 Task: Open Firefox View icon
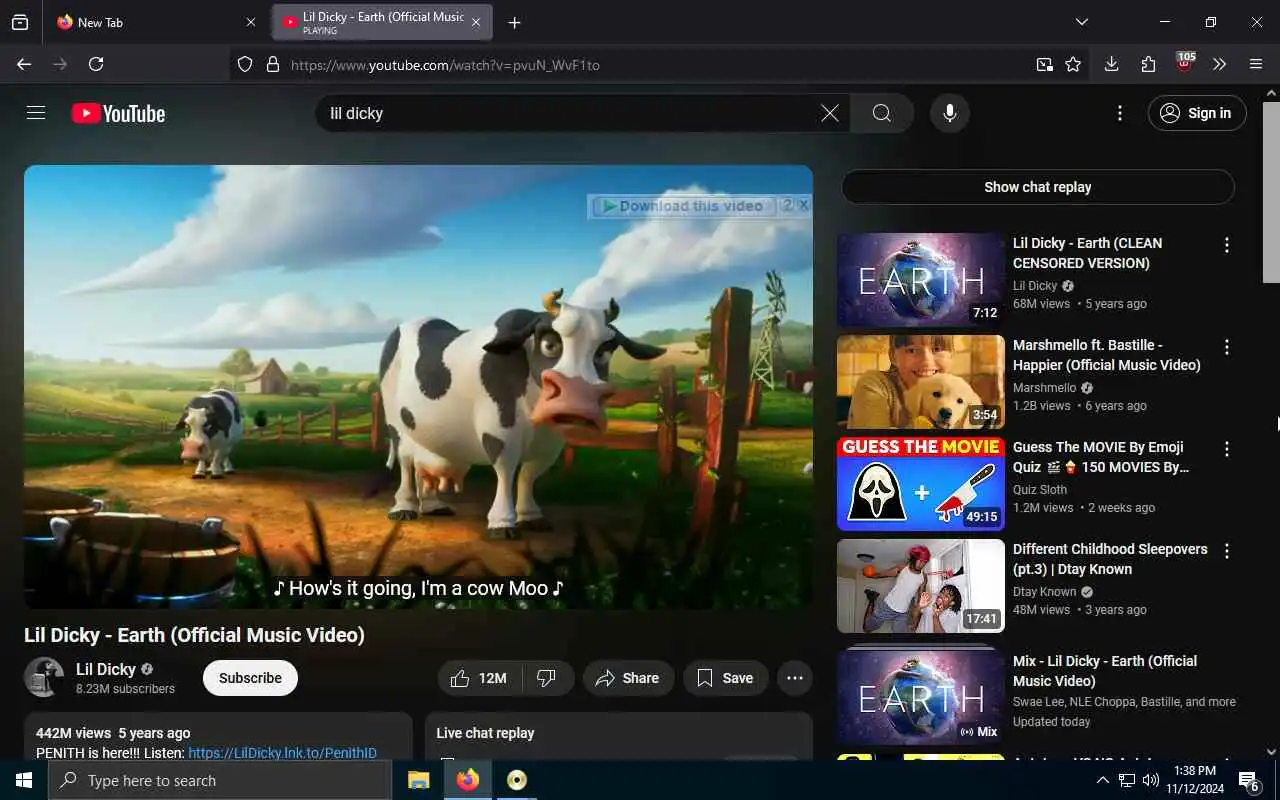(20, 22)
